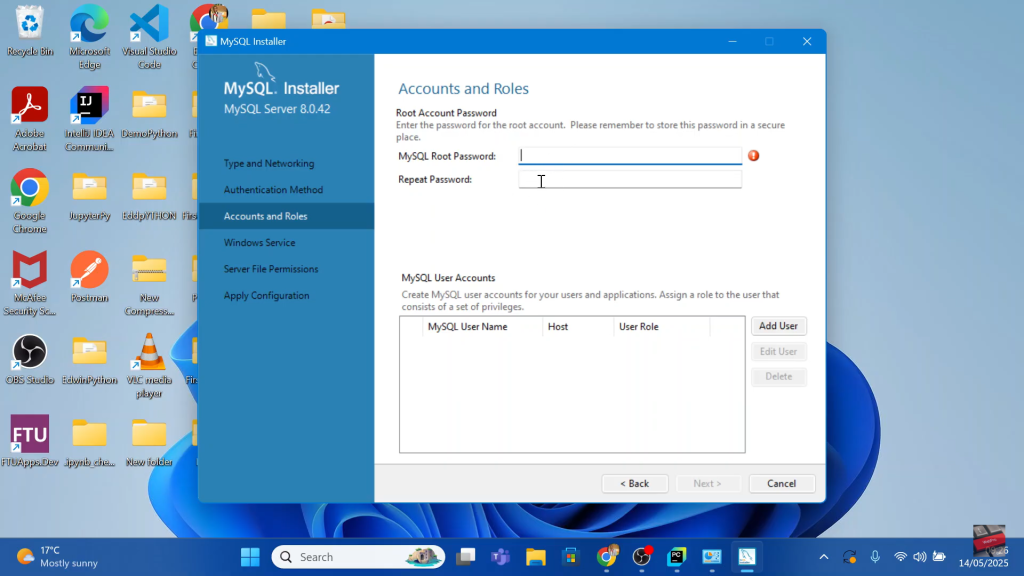Click the User Role column header
The image size is (1024, 576).
(639, 327)
